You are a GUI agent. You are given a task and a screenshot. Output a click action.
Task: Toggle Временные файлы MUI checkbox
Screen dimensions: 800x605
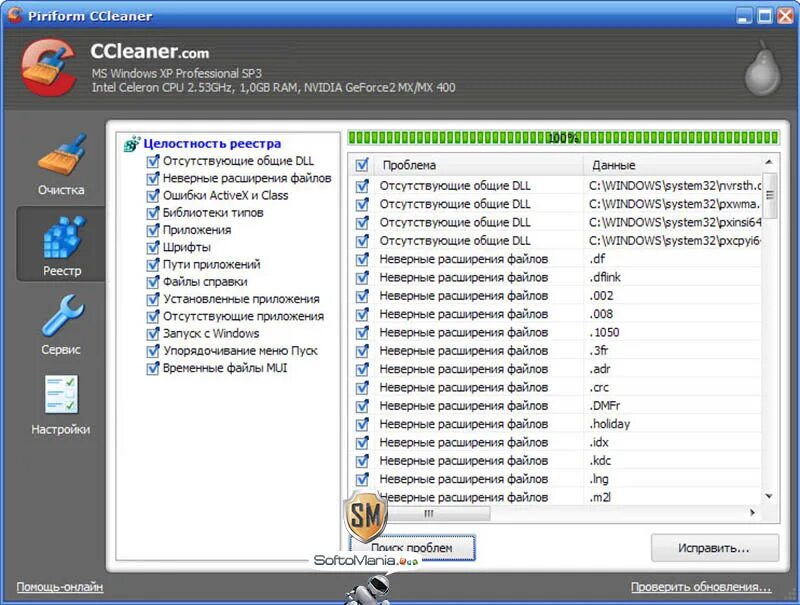tap(153, 368)
